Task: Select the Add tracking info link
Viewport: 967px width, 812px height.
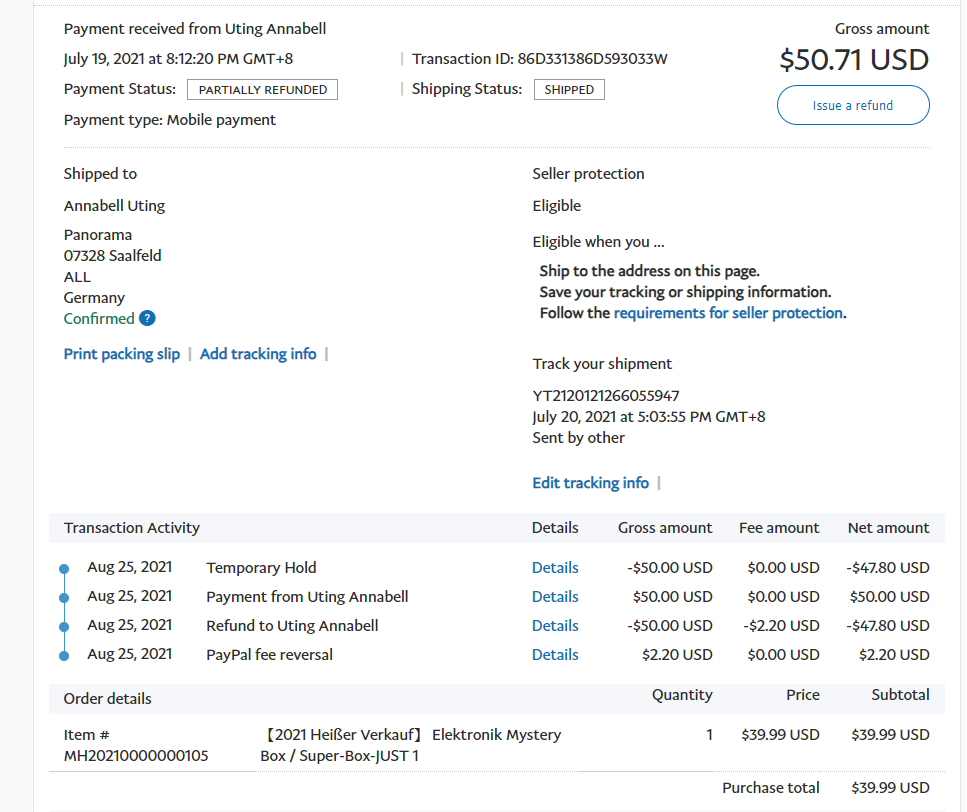Action: (x=258, y=354)
